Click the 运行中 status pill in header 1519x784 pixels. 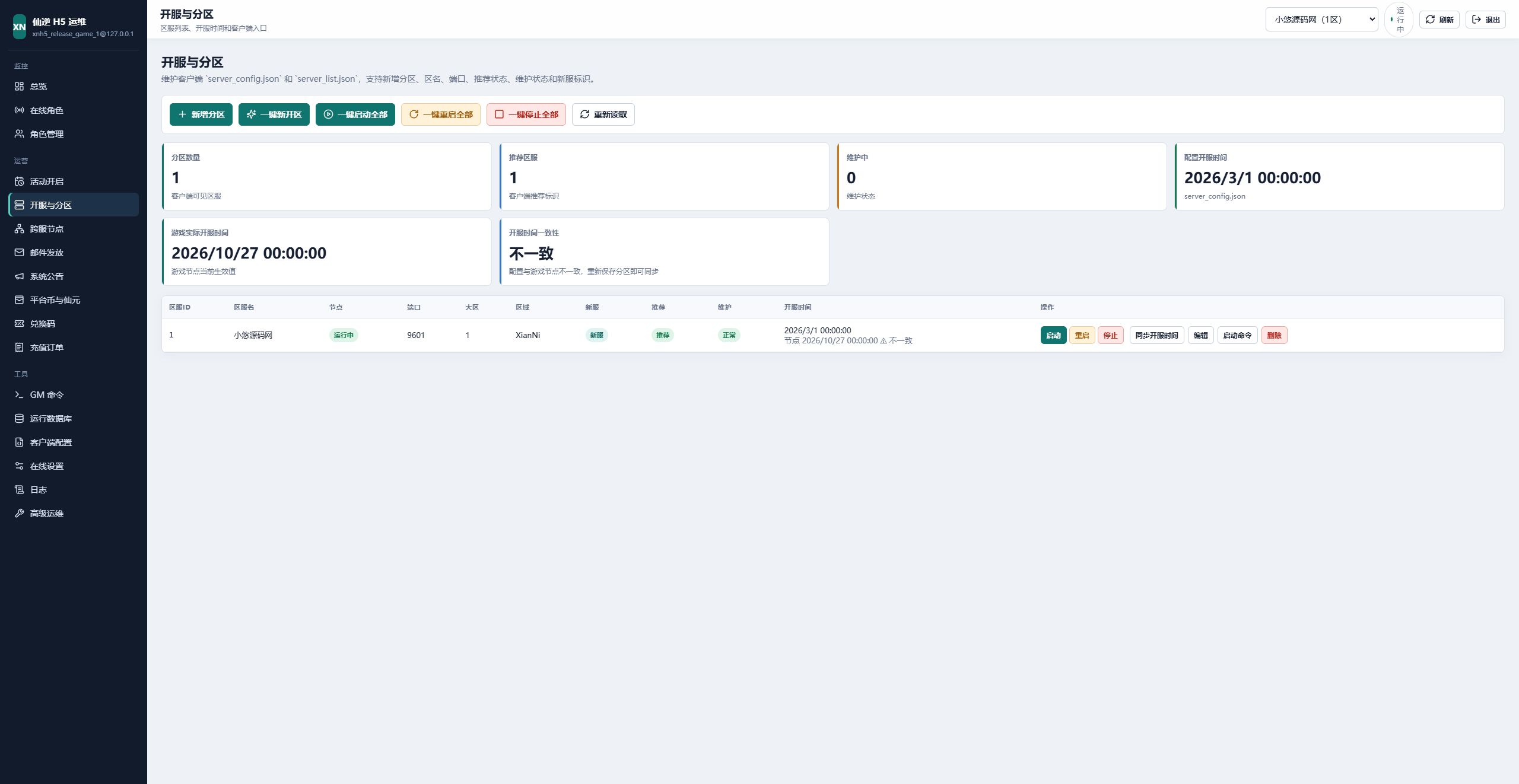click(1399, 20)
